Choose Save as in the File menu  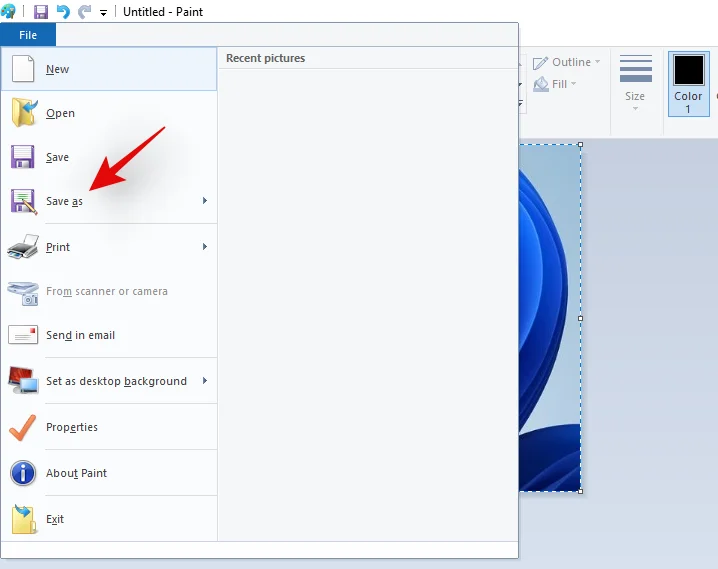tap(109, 201)
